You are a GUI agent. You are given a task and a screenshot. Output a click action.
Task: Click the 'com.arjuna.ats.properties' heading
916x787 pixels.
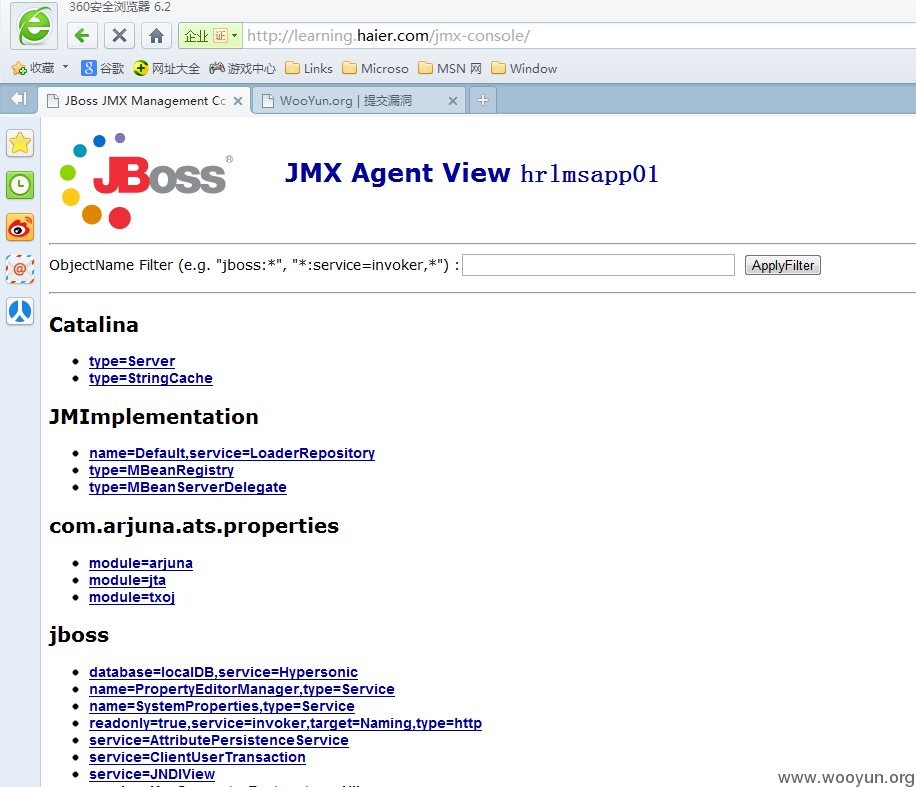[194, 526]
